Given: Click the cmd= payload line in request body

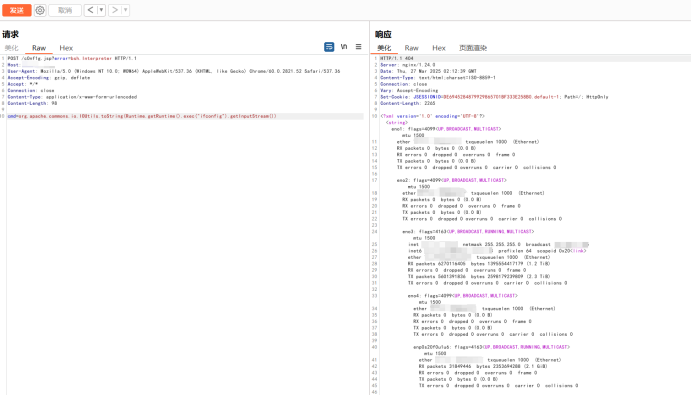Looking at the screenshot, I should 142,116.
